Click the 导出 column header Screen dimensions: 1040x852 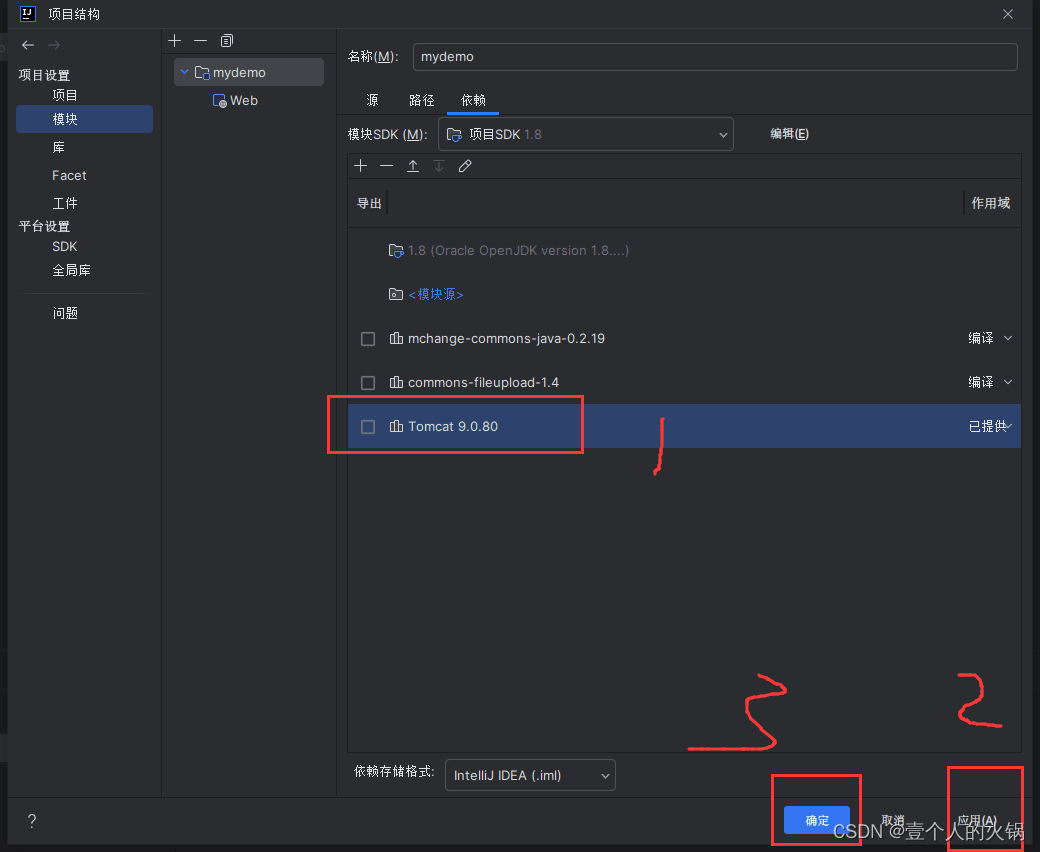[x=369, y=204]
